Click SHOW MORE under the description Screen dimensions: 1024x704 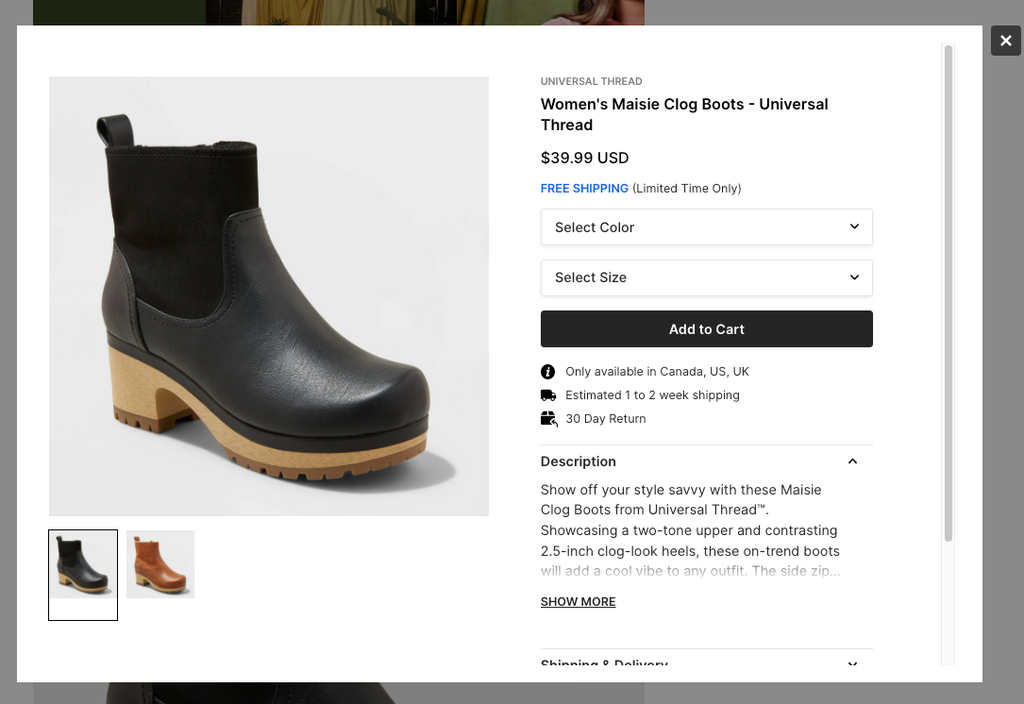(578, 602)
